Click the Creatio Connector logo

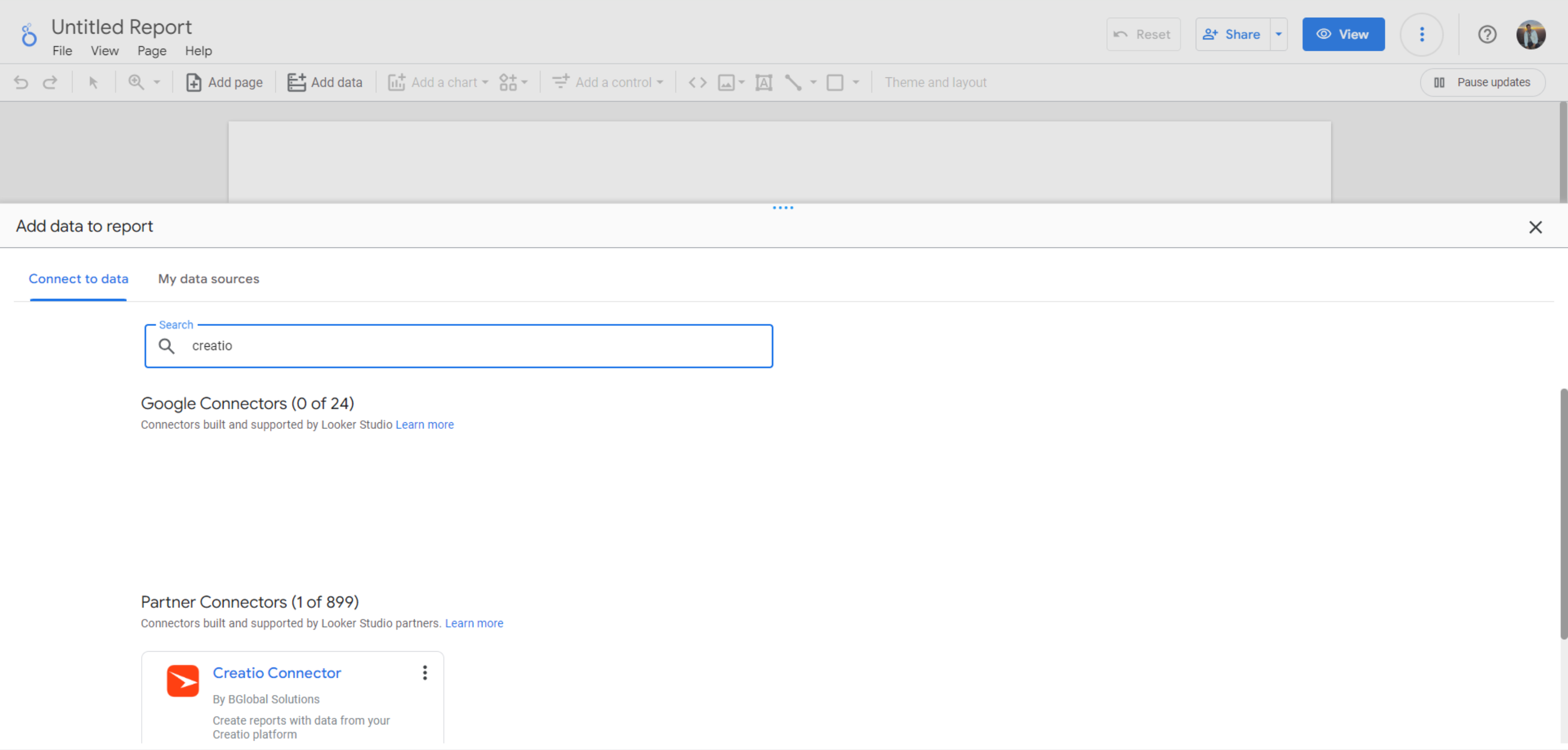(183, 681)
